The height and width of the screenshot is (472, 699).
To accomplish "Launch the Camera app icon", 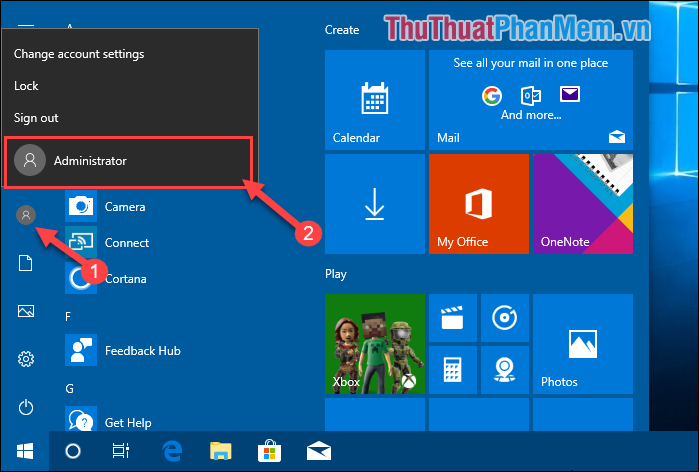I will point(81,206).
